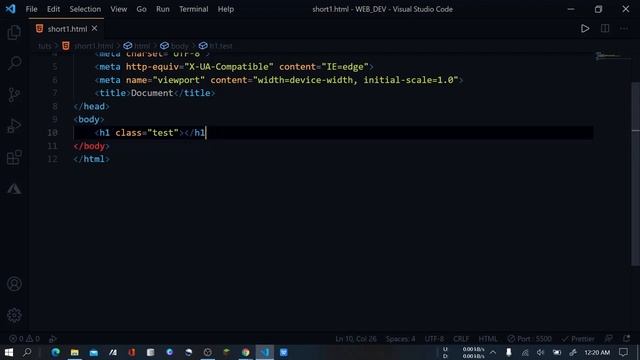640x360 pixels.
Task: Open the Manage gear icon
Action: [x=14, y=315]
